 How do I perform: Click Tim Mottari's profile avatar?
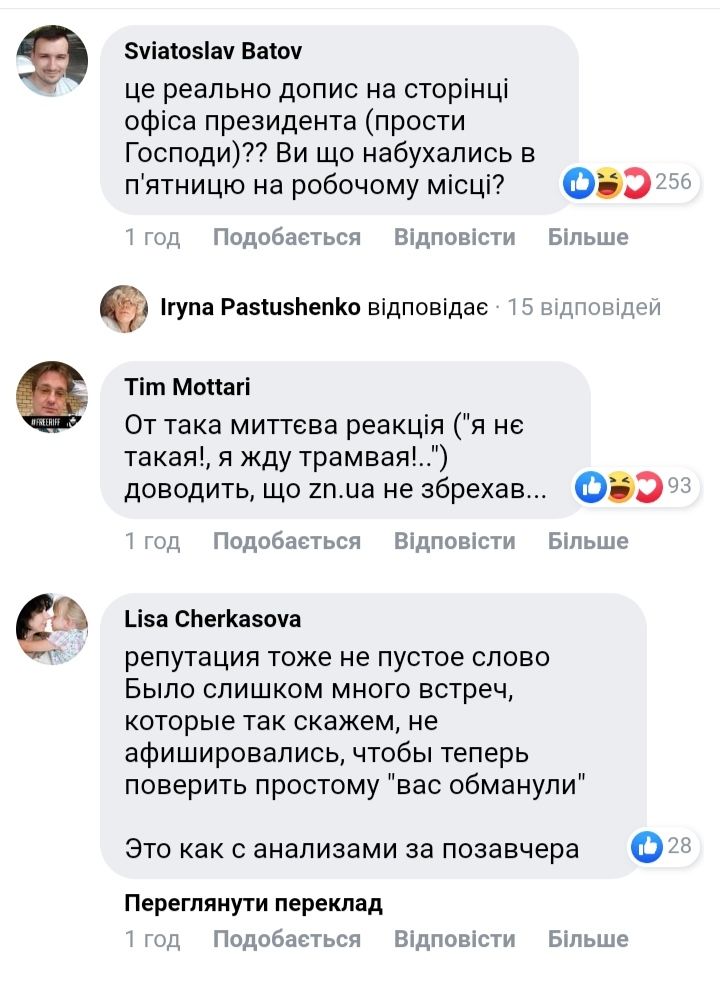(x=53, y=396)
